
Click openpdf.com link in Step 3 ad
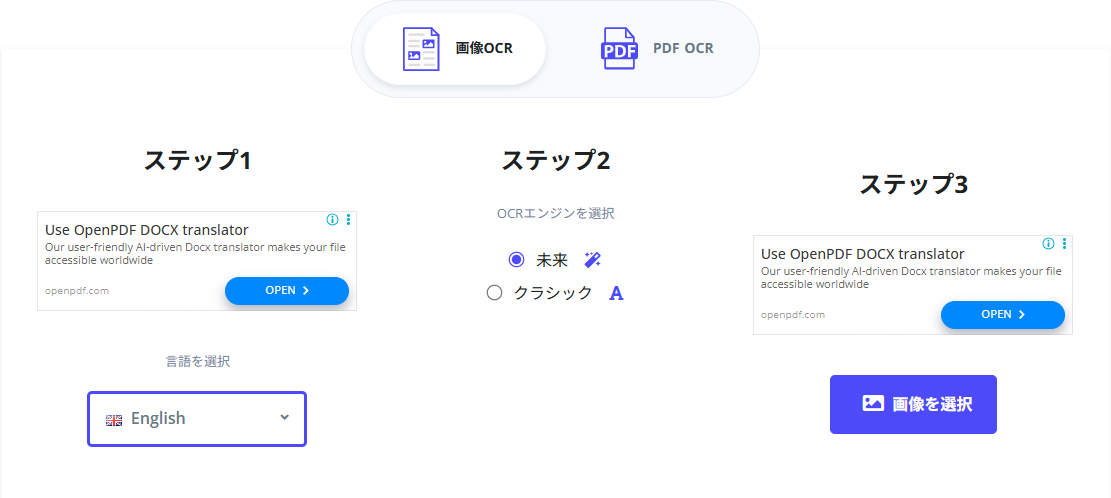tap(793, 315)
